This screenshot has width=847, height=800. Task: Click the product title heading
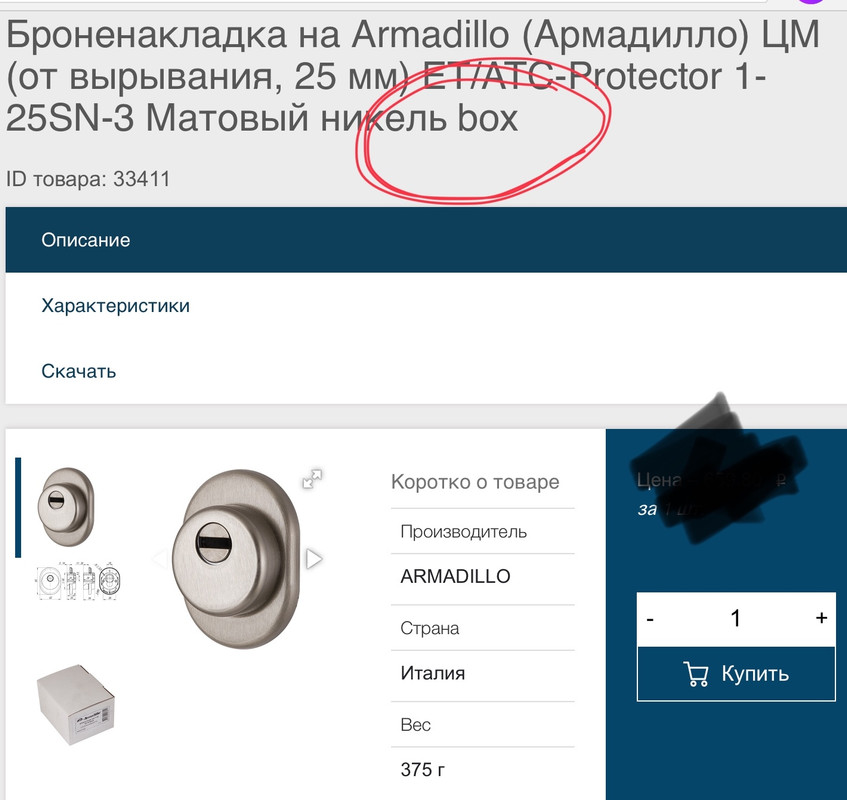[413, 76]
